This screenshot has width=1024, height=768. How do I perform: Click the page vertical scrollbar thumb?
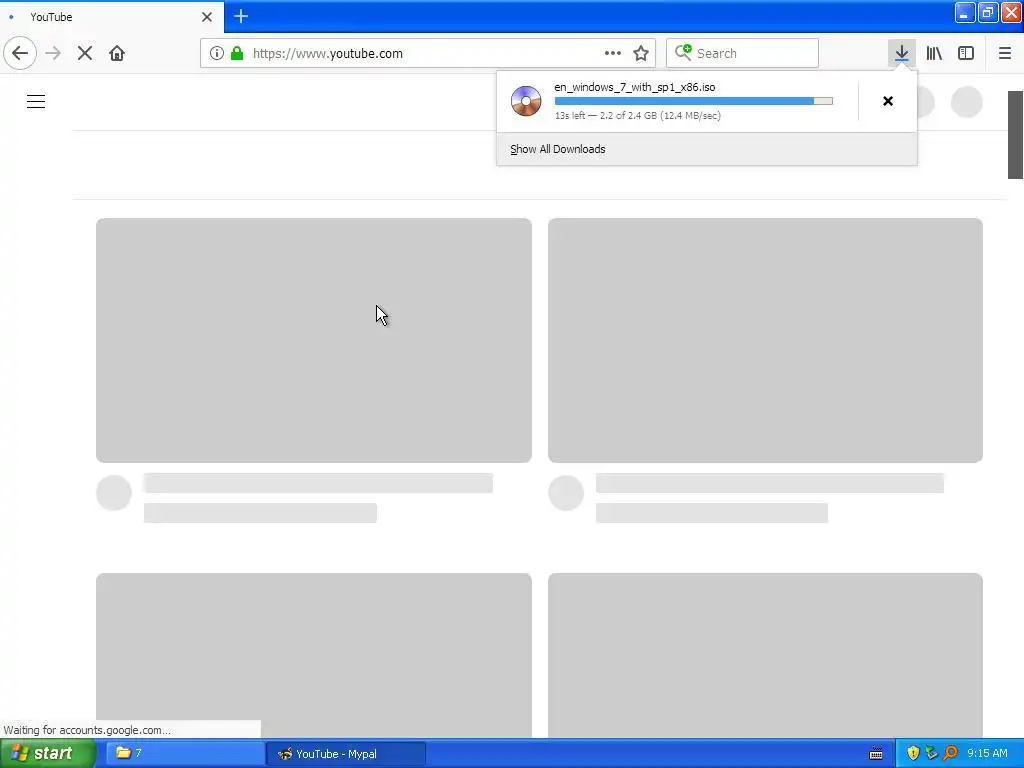pyautogui.click(x=1016, y=135)
